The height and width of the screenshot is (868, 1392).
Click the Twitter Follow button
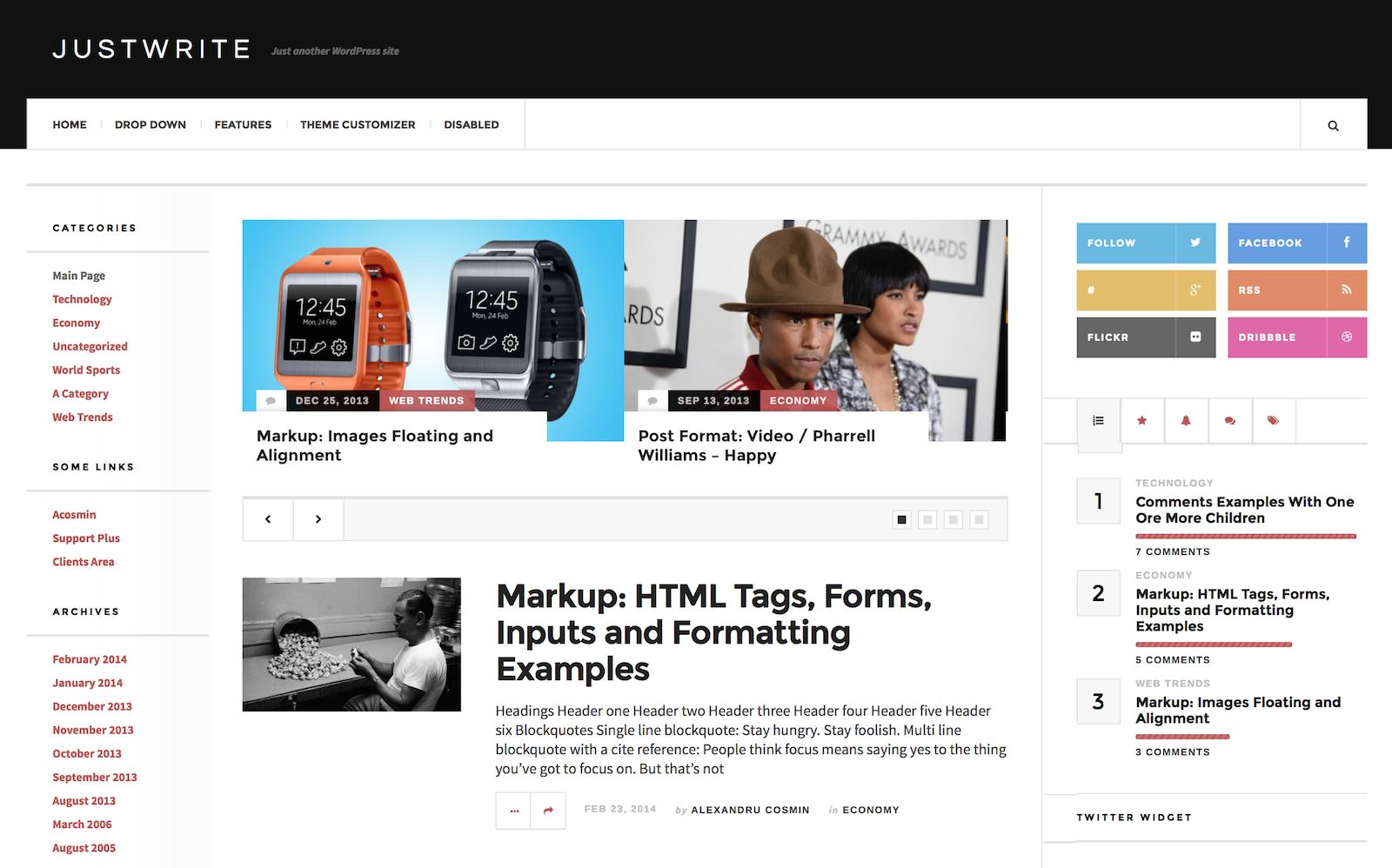coord(1145,244)
